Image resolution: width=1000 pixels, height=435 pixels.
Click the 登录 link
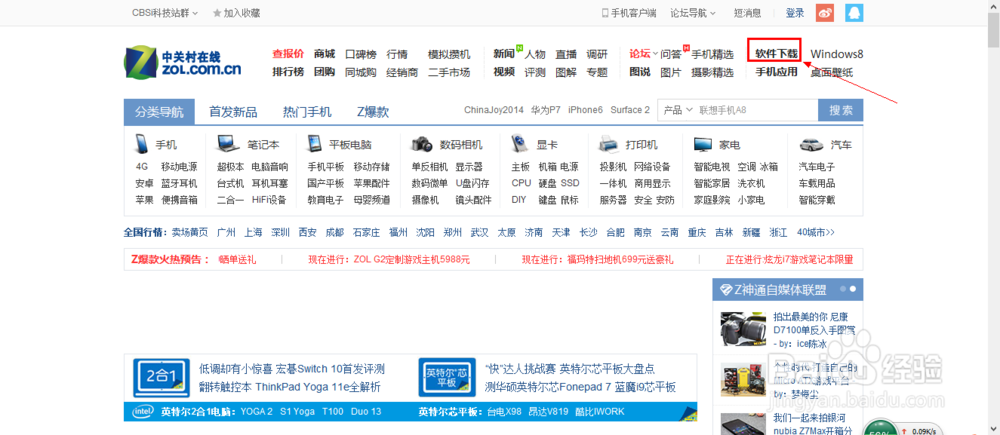(x=795, y=13)
